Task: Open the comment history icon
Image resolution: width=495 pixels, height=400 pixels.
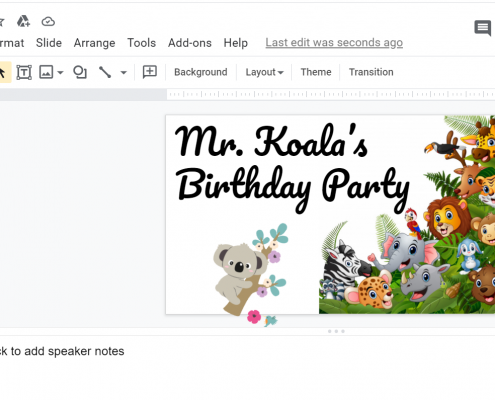Action: (x=483, y=28)
